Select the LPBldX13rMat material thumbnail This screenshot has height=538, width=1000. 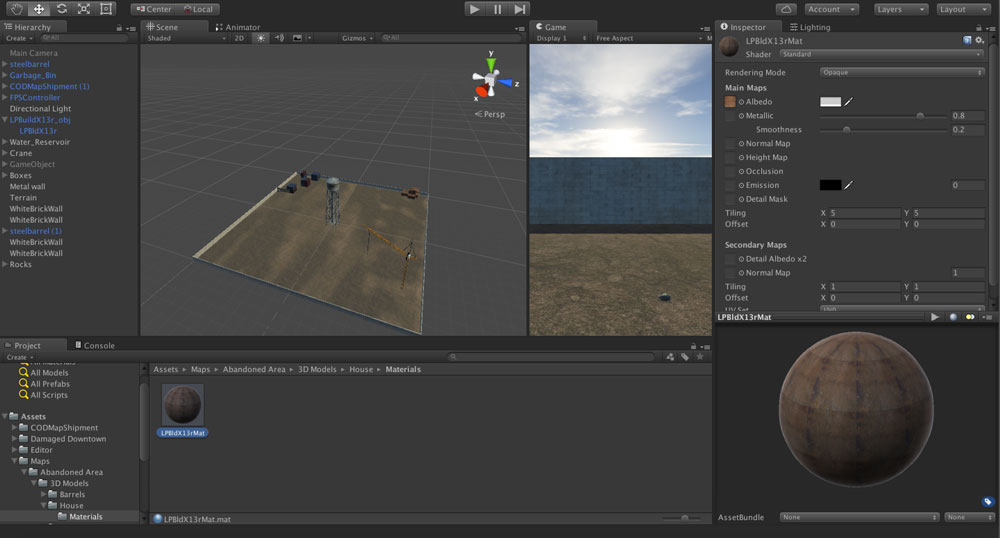(x=182, y=405)
